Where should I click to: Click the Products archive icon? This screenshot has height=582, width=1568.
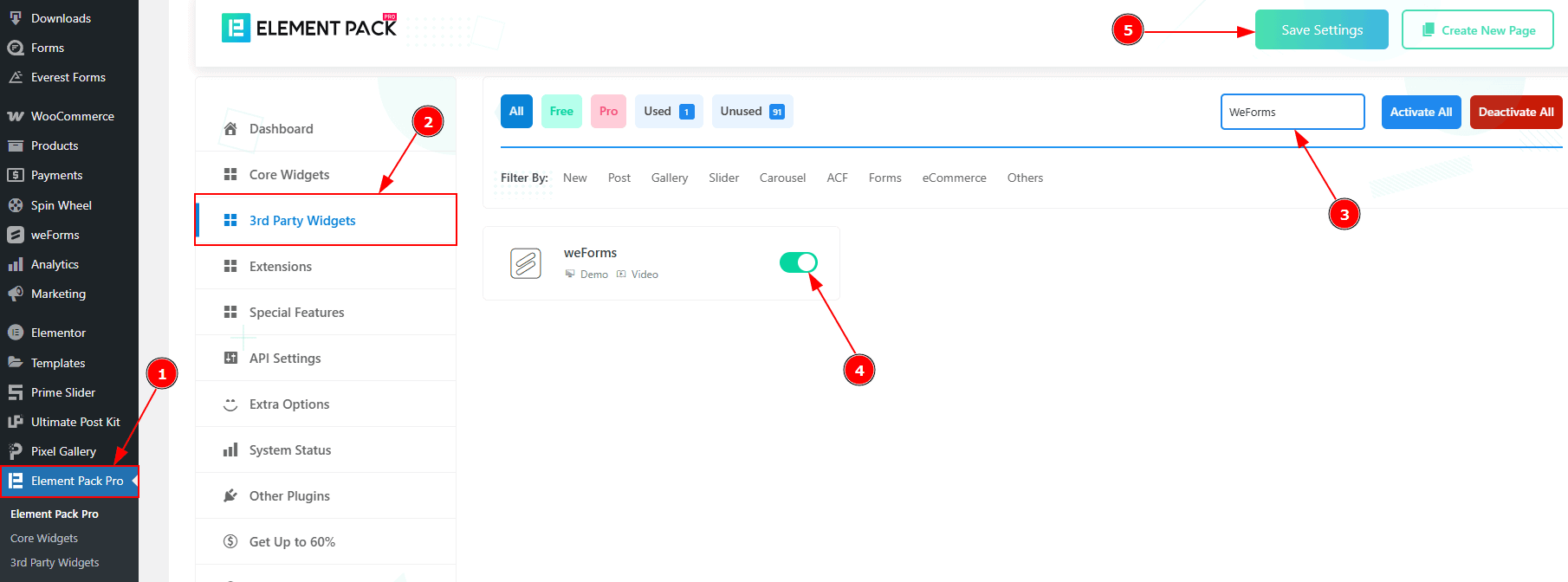[16, 145]
